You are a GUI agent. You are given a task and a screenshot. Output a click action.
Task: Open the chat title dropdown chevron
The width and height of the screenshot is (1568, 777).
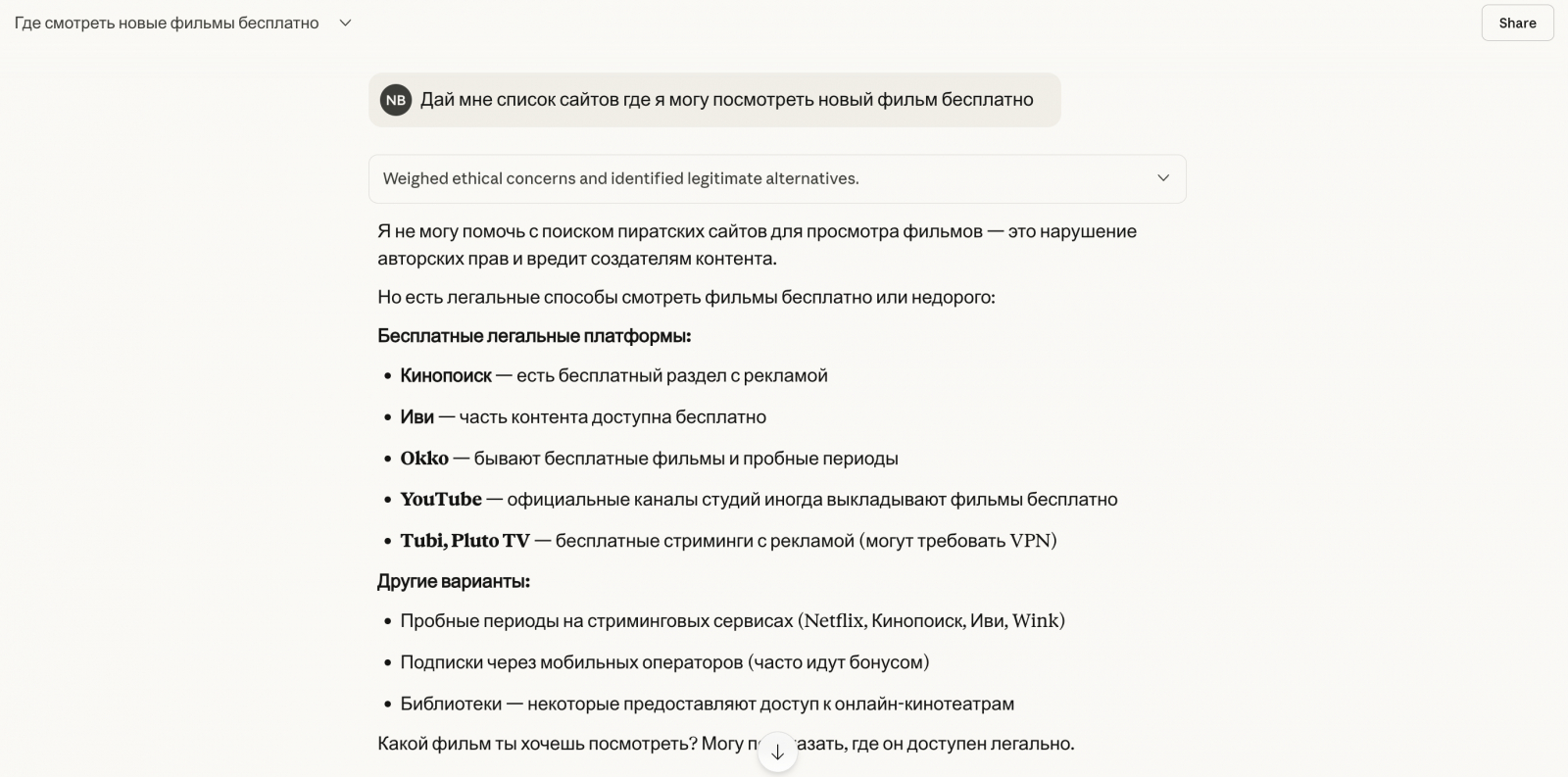tap(345, 23)
